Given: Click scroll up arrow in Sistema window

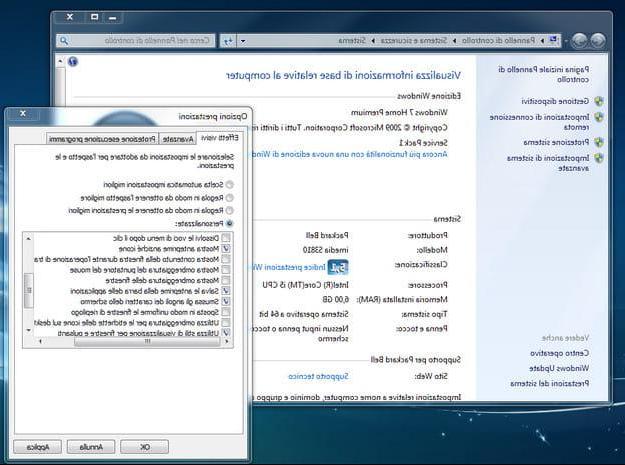Looking at the screenshot, I should coord(60,61).
